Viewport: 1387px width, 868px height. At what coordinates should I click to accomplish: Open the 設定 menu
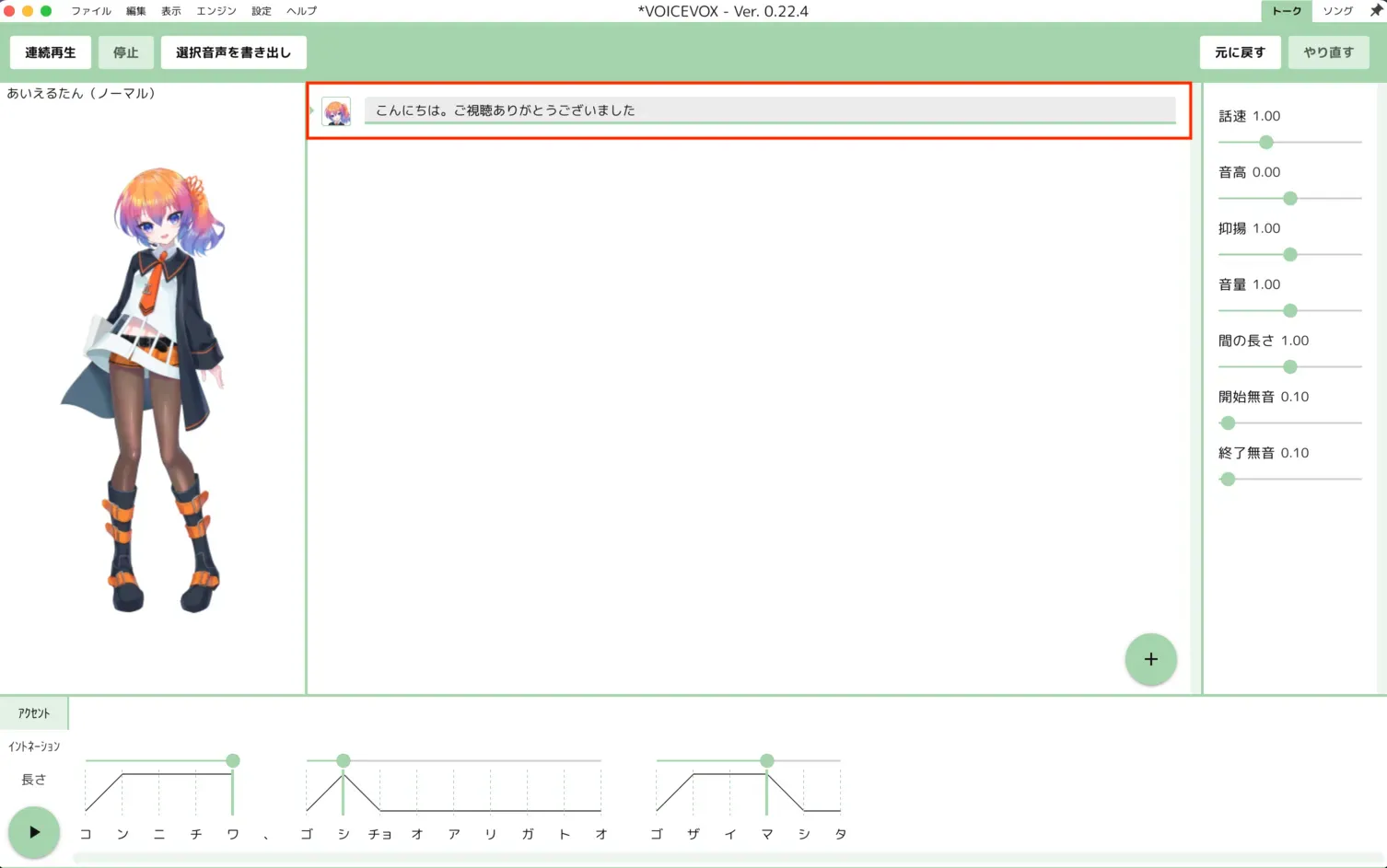tap(262, 11)
